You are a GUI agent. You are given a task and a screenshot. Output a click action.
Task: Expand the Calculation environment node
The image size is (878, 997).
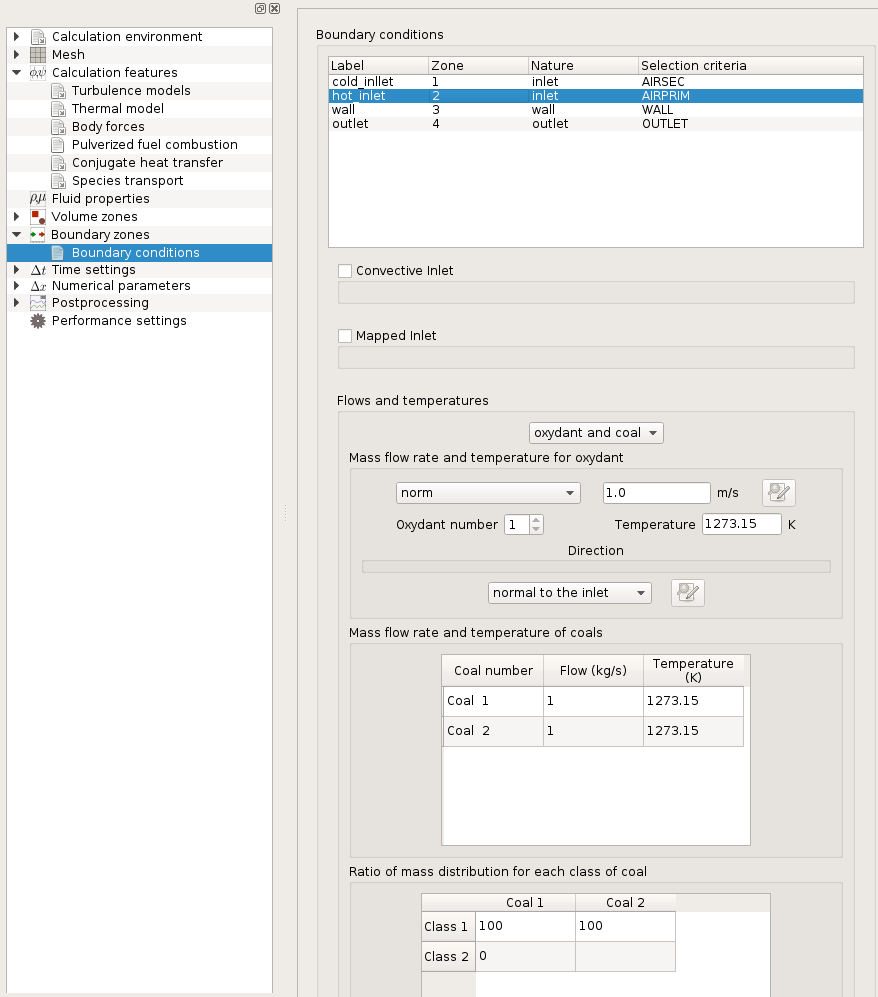point(17,37)
